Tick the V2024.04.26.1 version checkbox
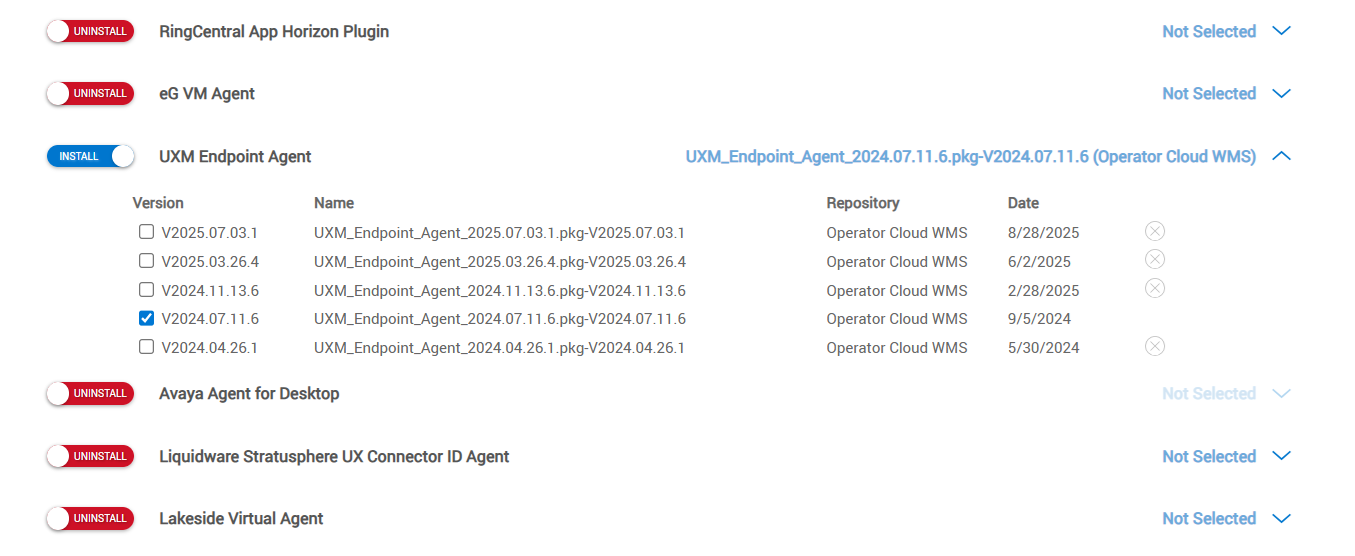The width and height of the screenshot is (1355, 556). (x=147, y=348)
